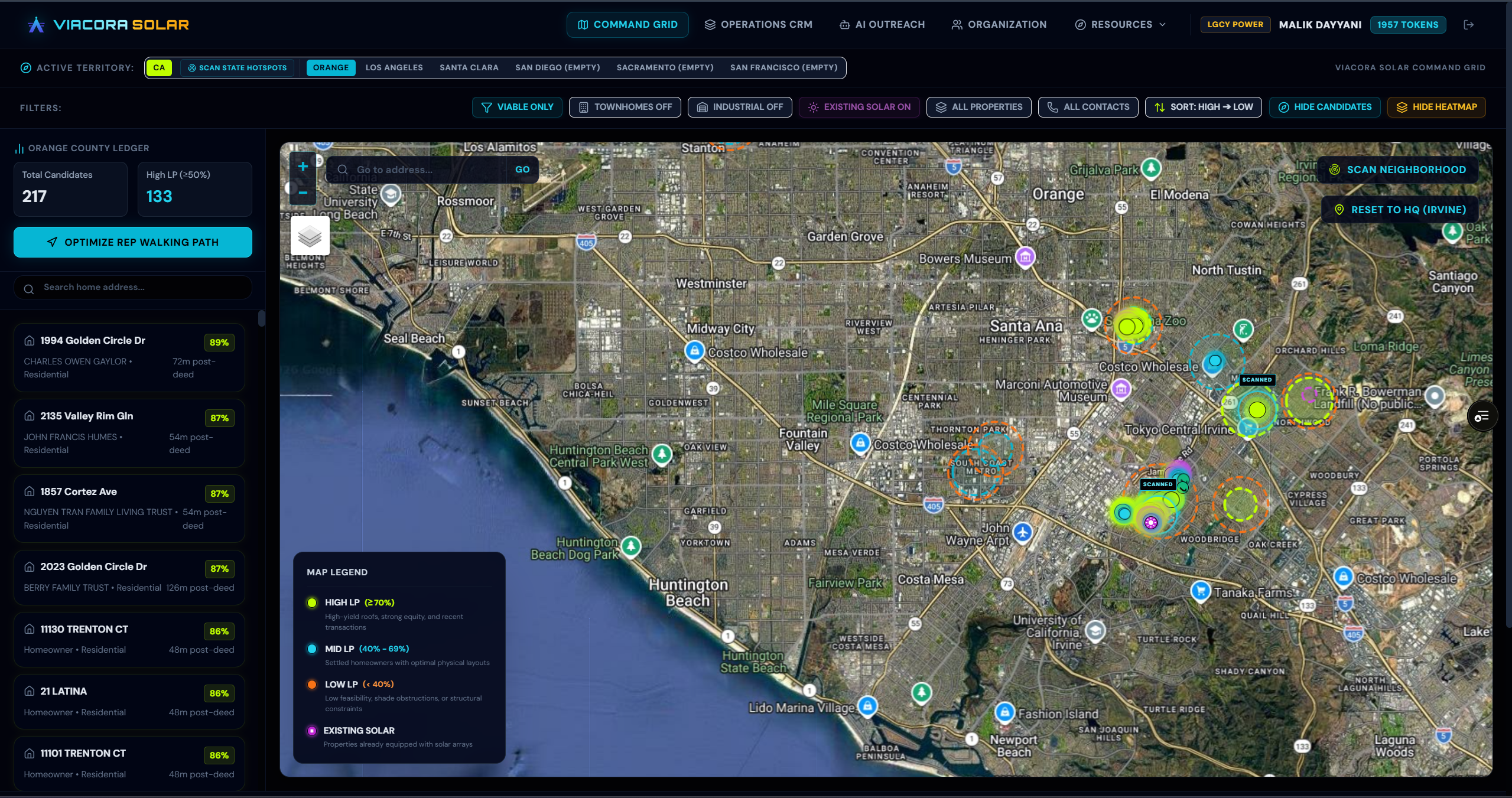Click Optimize Rep Walking Path
Screen dimensions: 1512x798
pos(133,242)
